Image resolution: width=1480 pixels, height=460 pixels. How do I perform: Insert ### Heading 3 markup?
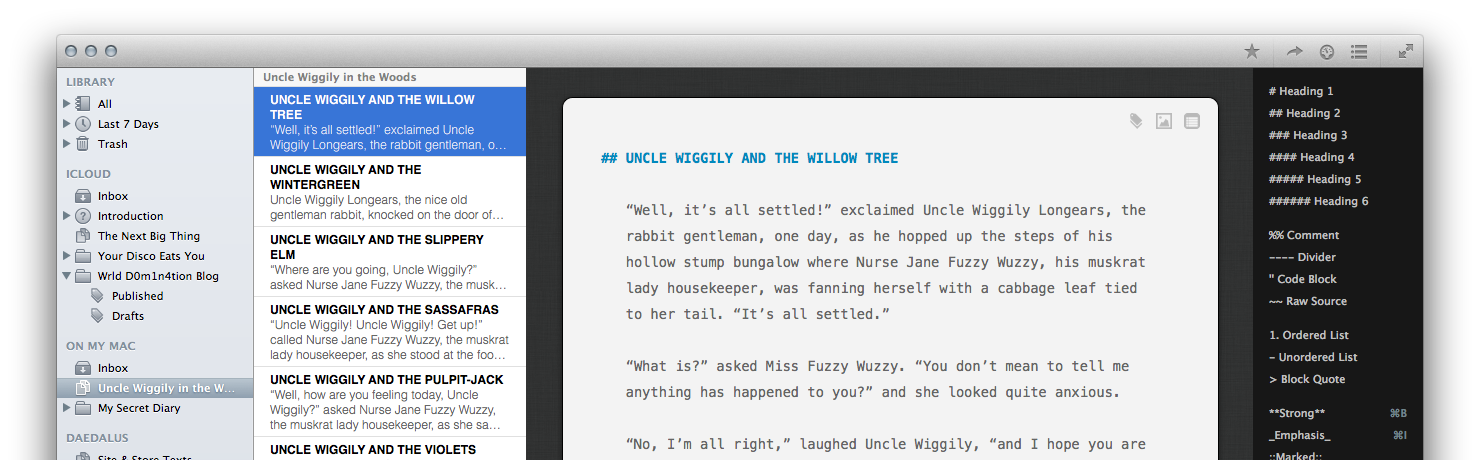1308,135
